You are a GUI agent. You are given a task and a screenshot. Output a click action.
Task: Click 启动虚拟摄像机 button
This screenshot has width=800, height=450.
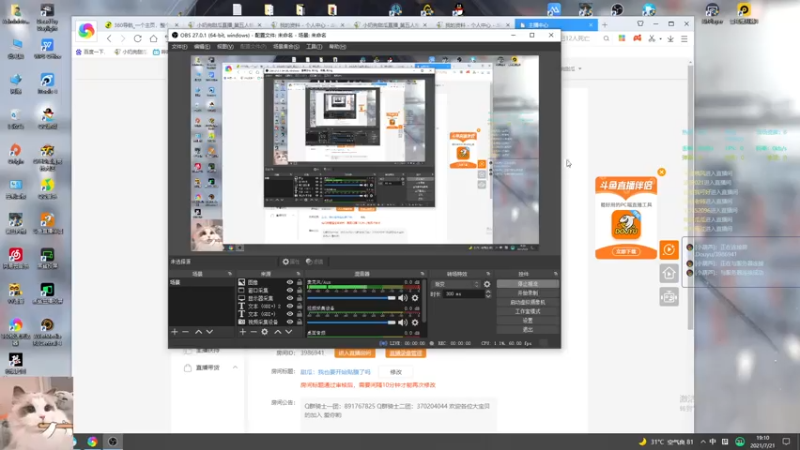pyautogui.click(x=528, y=302)
